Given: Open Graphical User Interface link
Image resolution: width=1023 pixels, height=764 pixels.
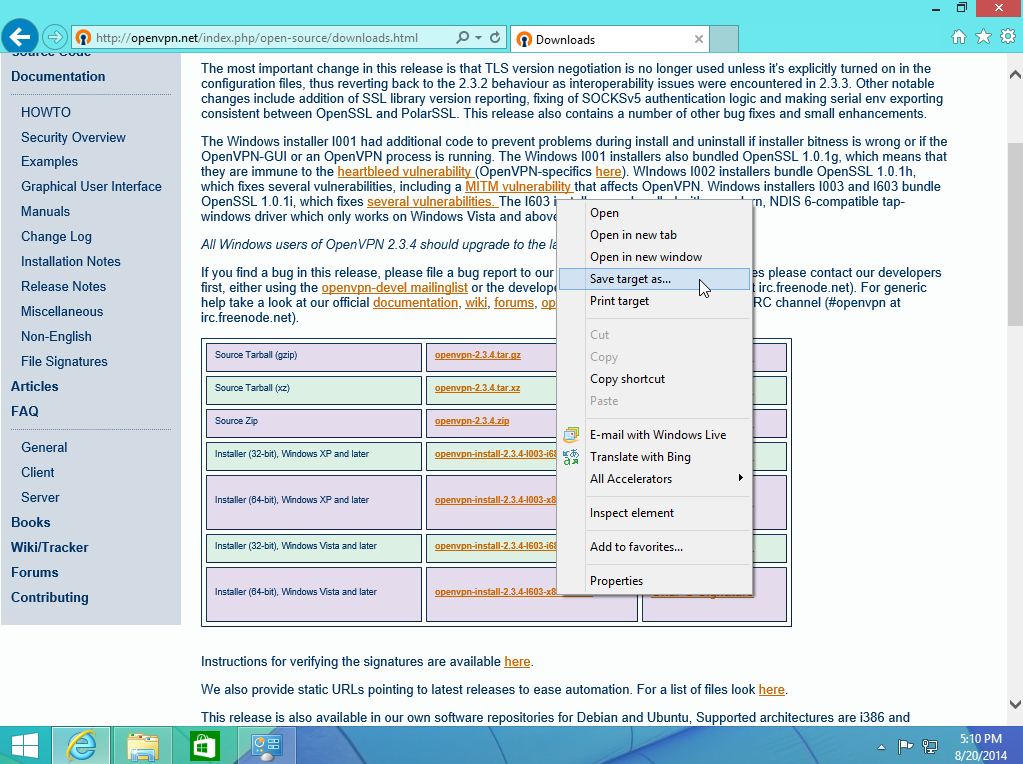Looking at the screenshot, I should [91, 187].
